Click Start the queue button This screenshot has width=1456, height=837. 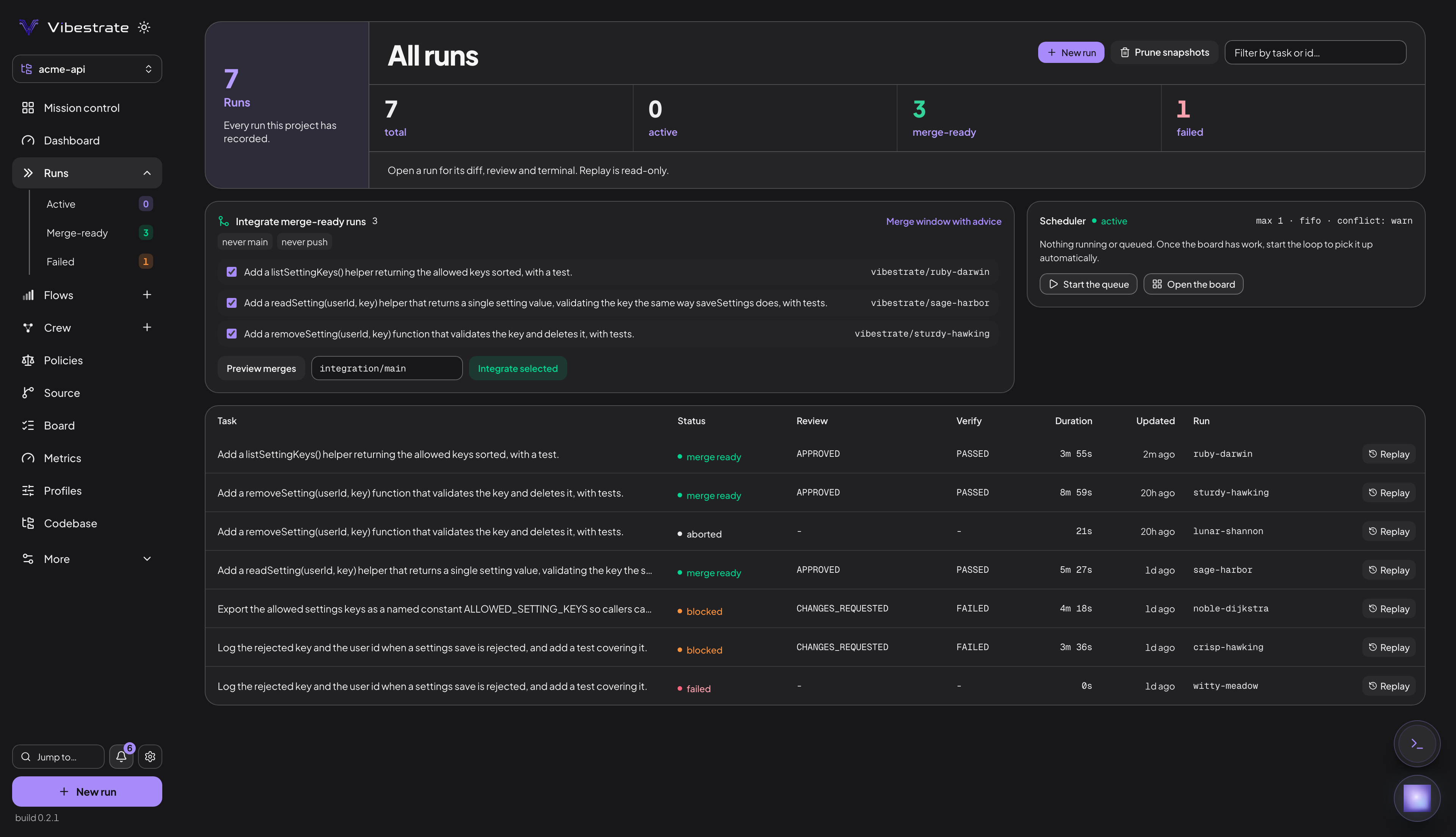coord(1088,284)
